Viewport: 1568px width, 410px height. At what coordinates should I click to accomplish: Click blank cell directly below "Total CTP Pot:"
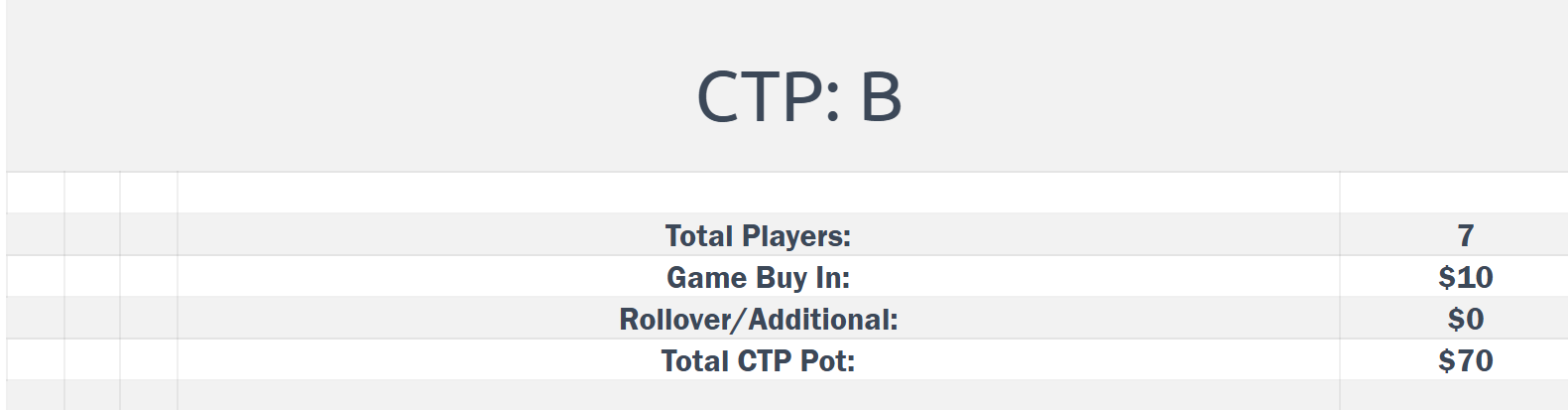[758, 395]
